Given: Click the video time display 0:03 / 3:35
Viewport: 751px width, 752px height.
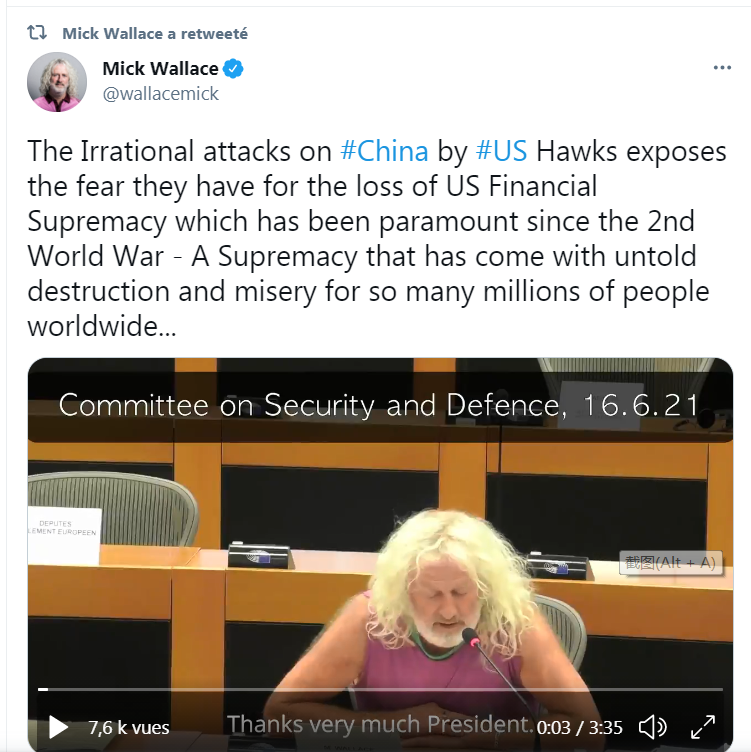Looking at the screenshot, I should tap(579, 728).
